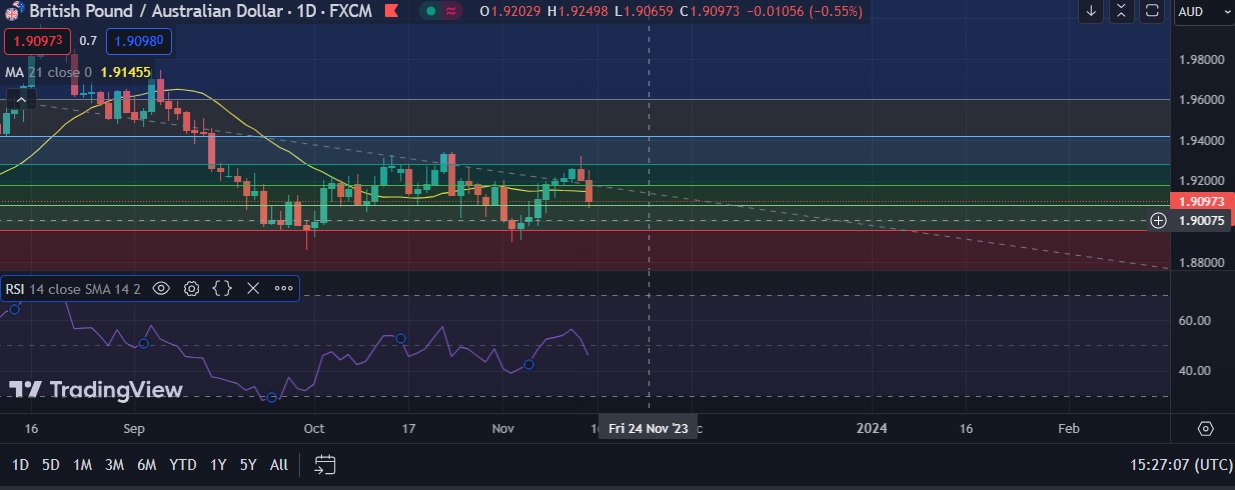Click the collapse pane arrows icon
The height and width of the screenshot is (490, 1235).
coord(1122,11)
